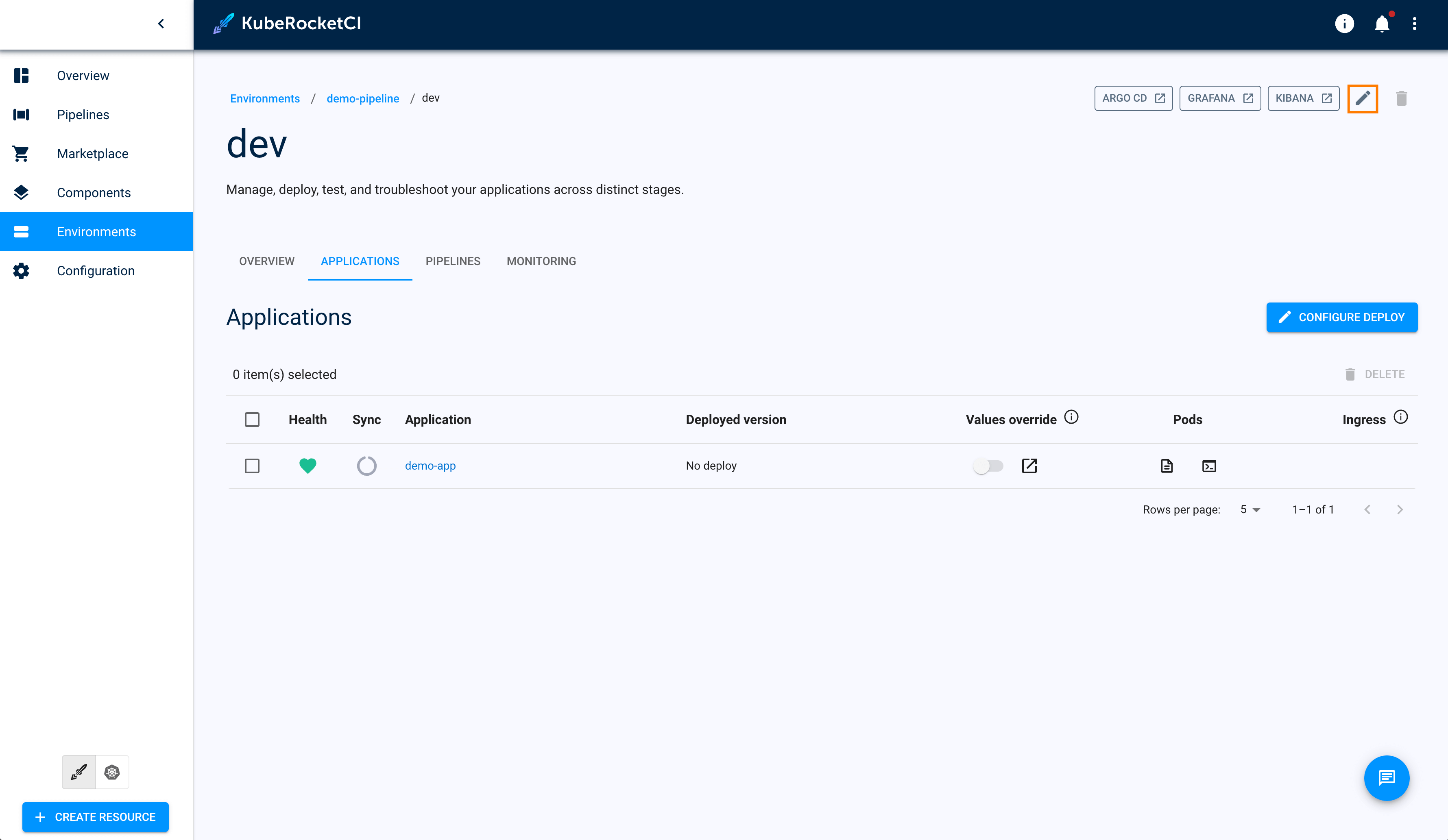Expand the rows per page dropdown

pyautogui.click(x=1251, y=510)
